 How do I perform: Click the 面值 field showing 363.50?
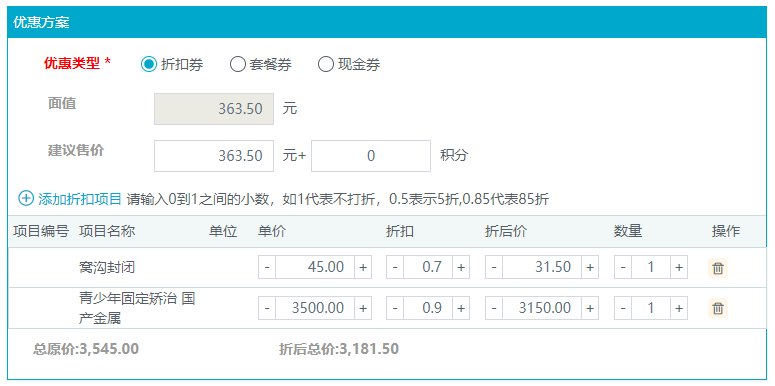(214, 109)
